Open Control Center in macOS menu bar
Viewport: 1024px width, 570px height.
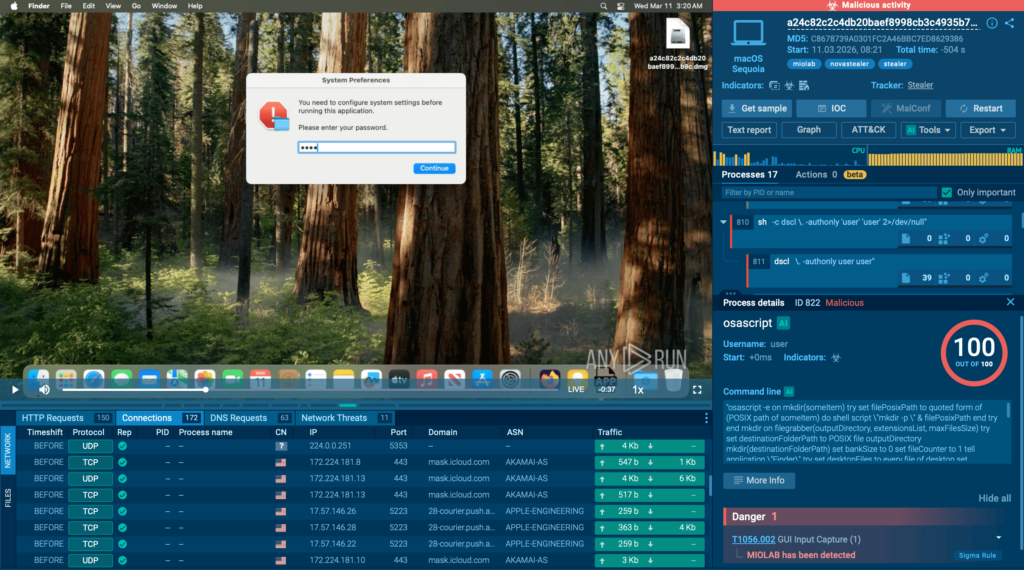(x=620, y=6)
